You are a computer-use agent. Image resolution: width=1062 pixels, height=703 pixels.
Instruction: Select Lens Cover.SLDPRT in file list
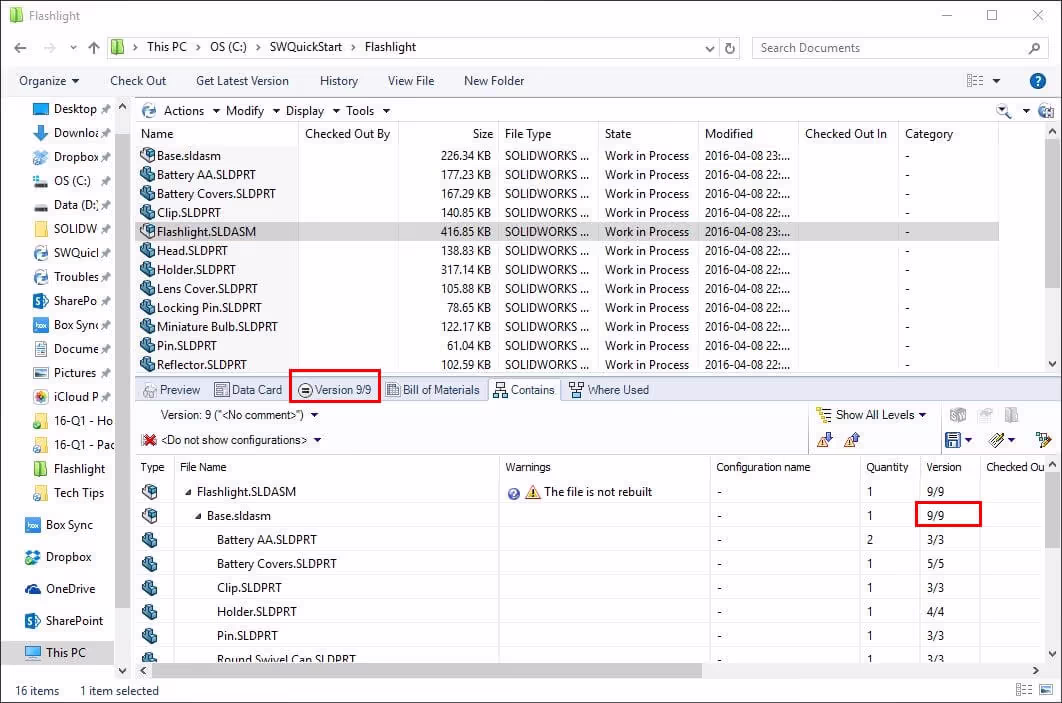click(207, 289)
